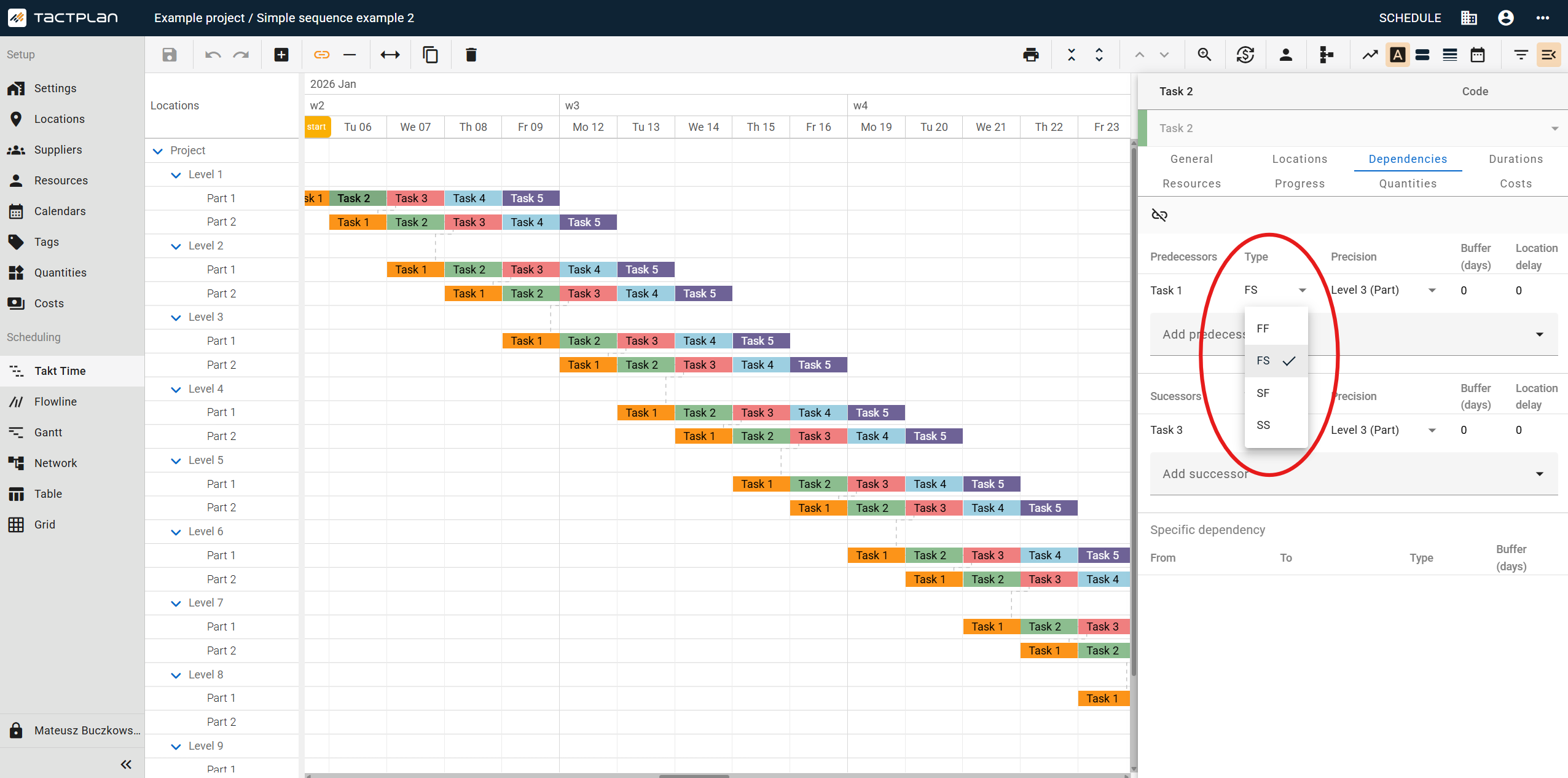
Task: Print the schedule
Action: click(x=1031, y=55)
